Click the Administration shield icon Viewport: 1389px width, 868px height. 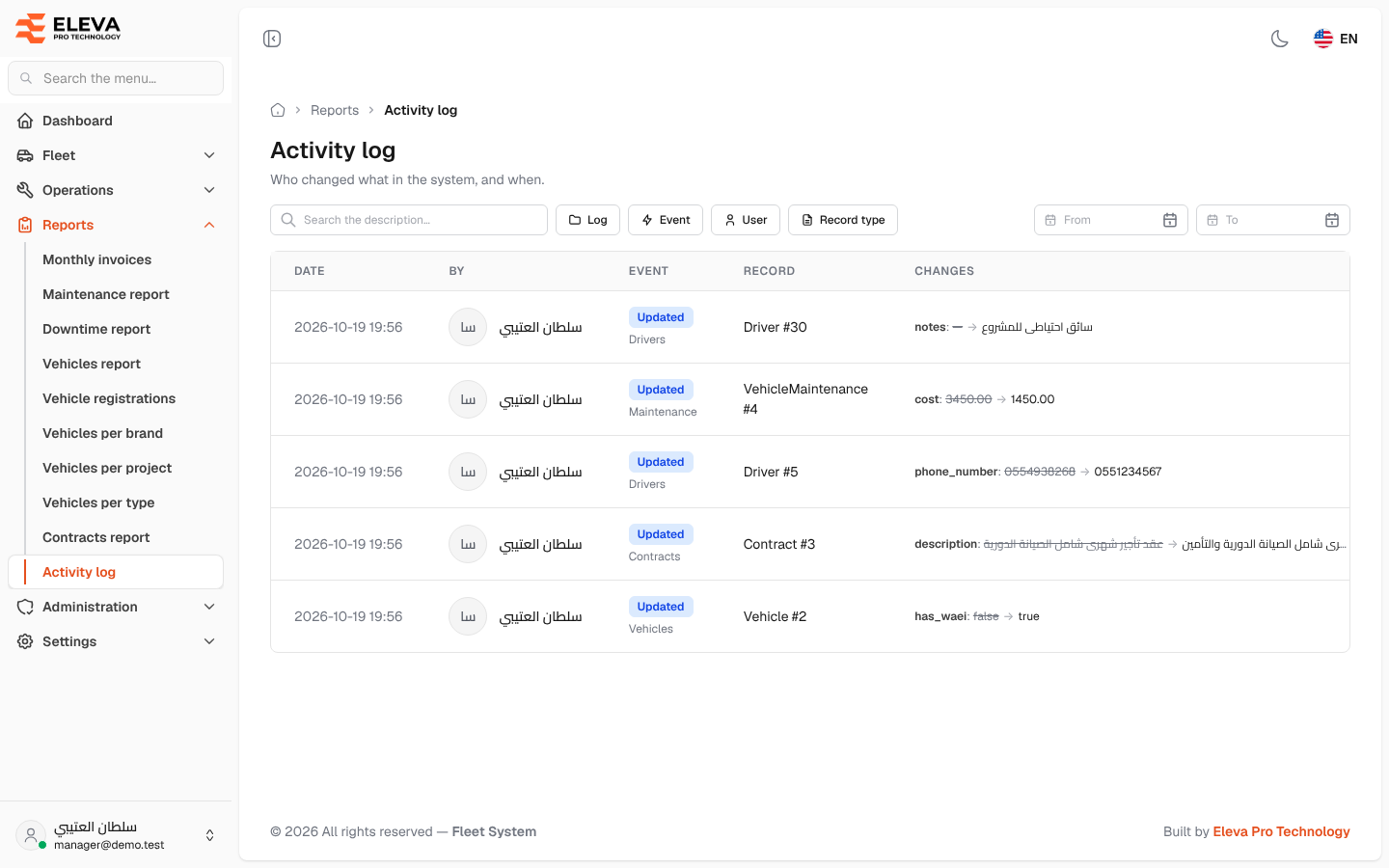25,607
